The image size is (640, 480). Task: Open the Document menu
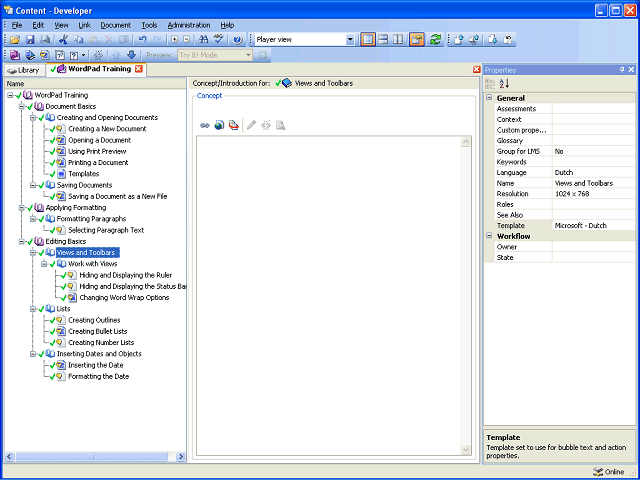coord(116,25)
